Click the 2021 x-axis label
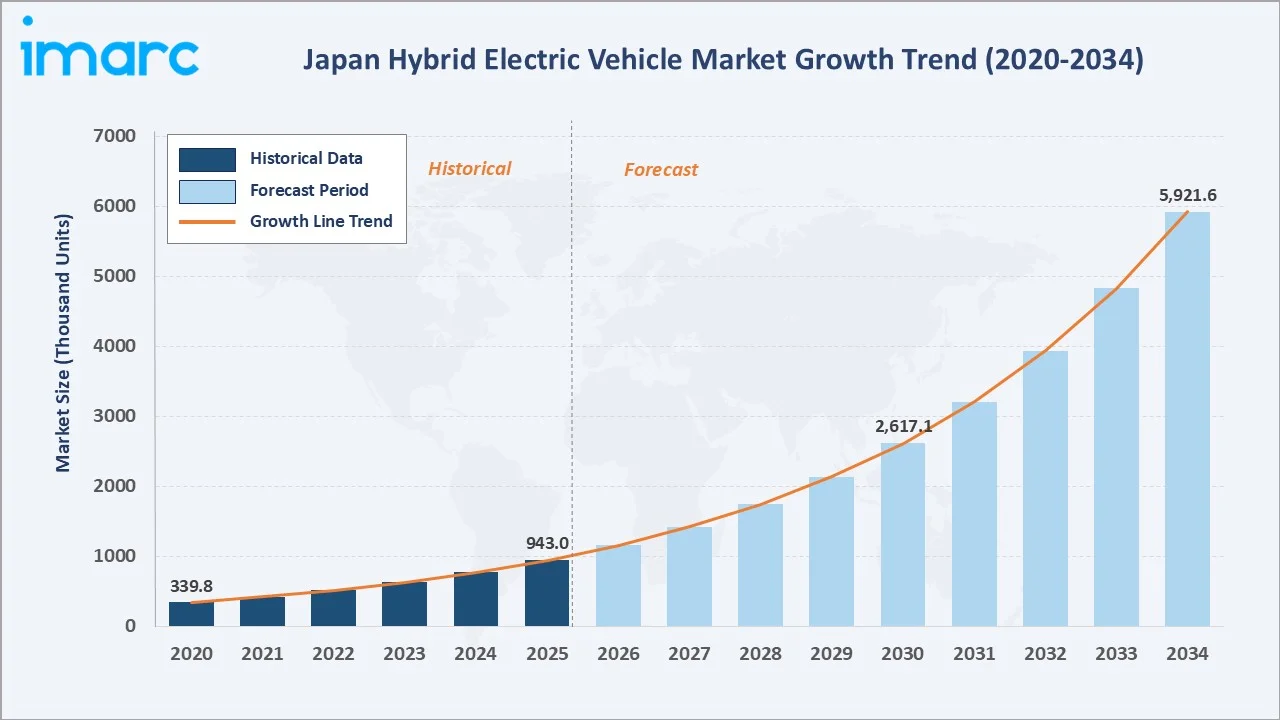Screen dimensions: 1280x720 [x=262, y=654]
